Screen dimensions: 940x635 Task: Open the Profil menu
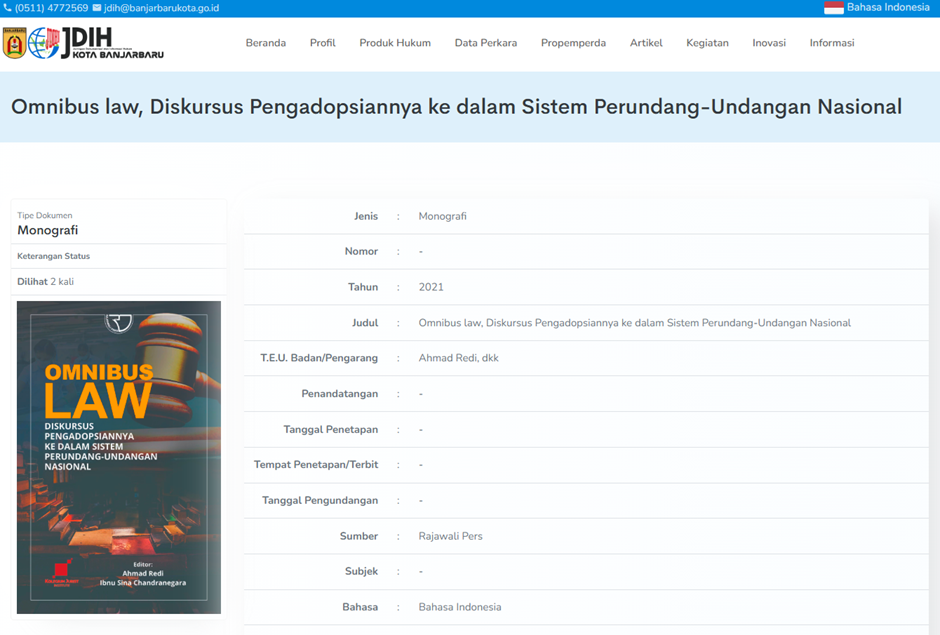pos(323,43)
